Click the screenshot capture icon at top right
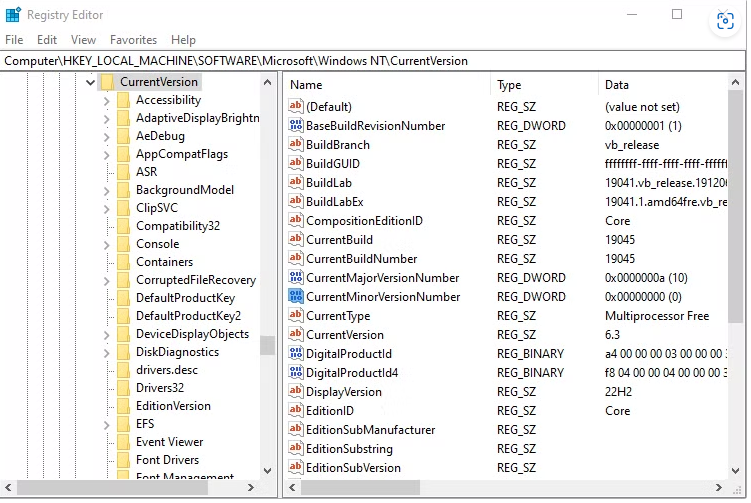This screenshot has height=503, width=751. point(725,21)
